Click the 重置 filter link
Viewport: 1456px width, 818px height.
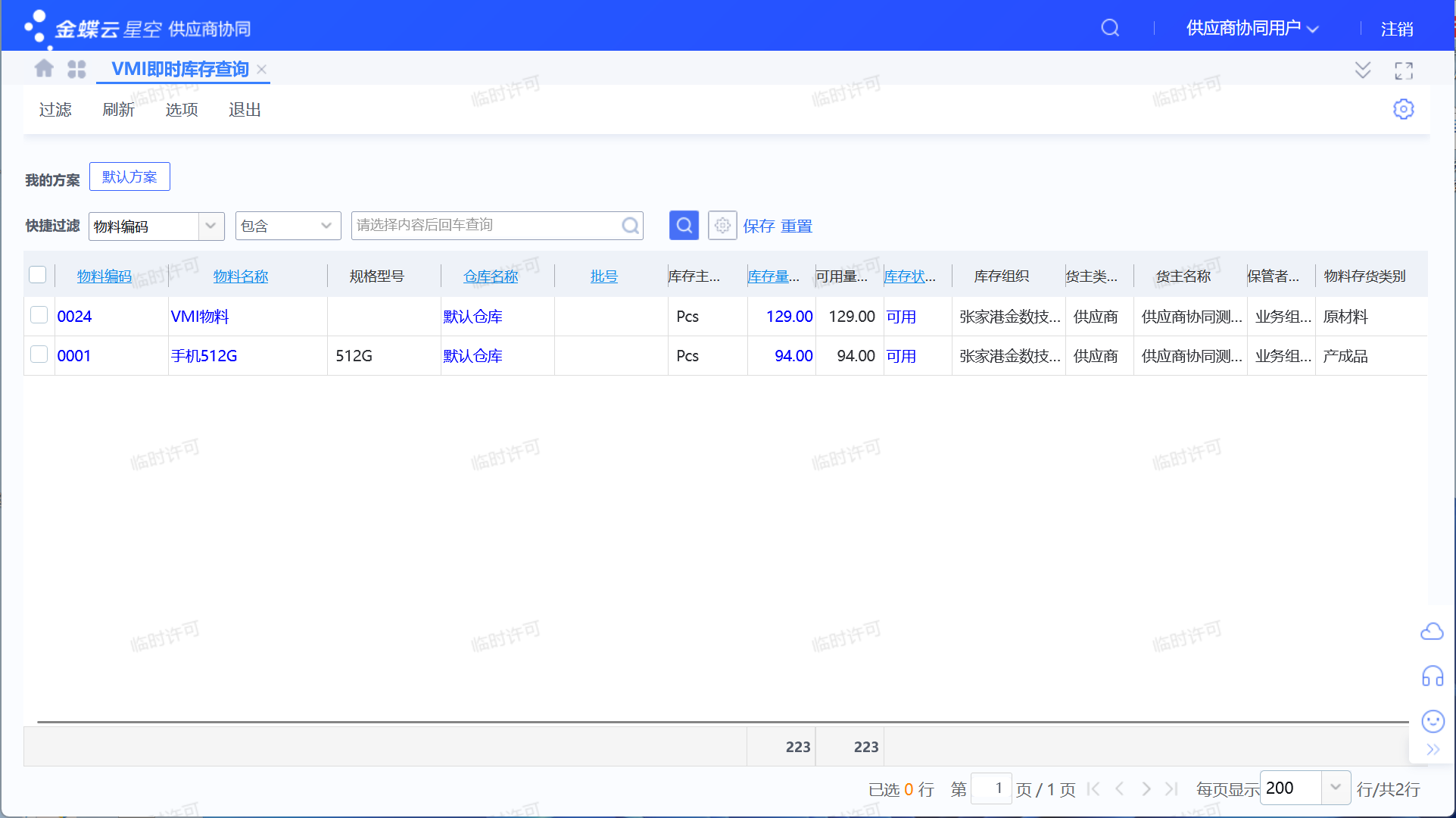[x=797, y=226]
